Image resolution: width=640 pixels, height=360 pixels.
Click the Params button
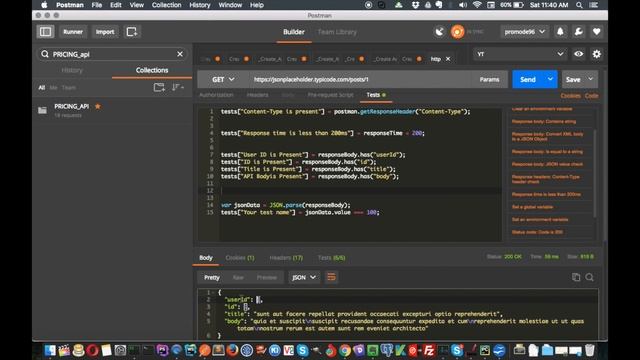point(489,79)
